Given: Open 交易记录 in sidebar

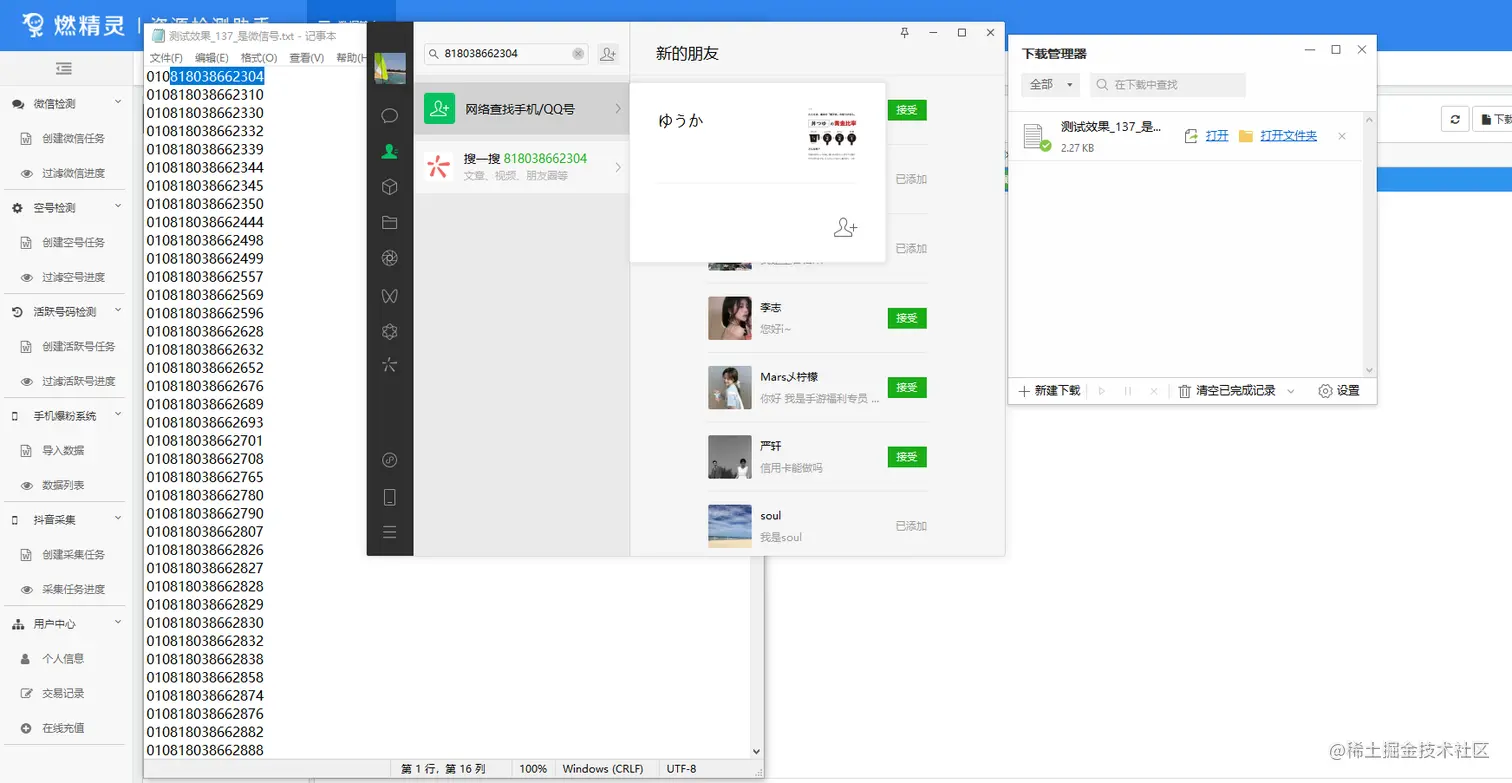Looking at the screenshot, I should [63, 693].
